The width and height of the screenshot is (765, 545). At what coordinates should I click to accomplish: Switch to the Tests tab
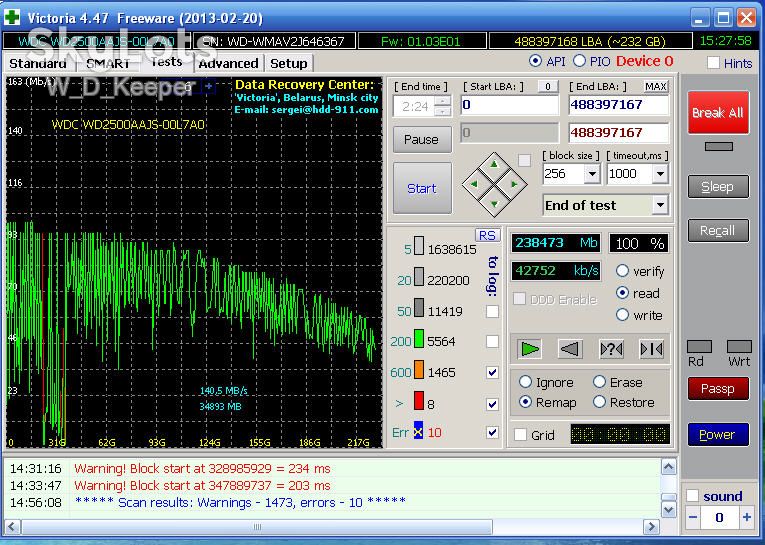point(166,62)
